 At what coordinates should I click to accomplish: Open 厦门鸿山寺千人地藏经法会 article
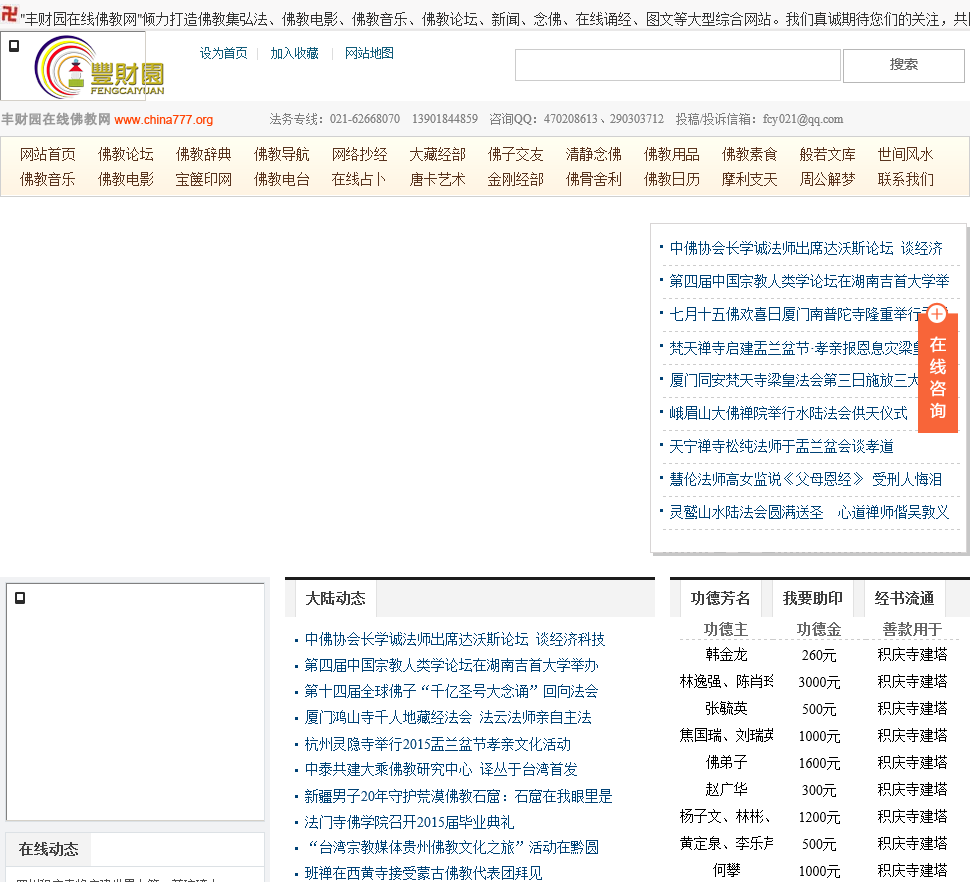(448, 717)
